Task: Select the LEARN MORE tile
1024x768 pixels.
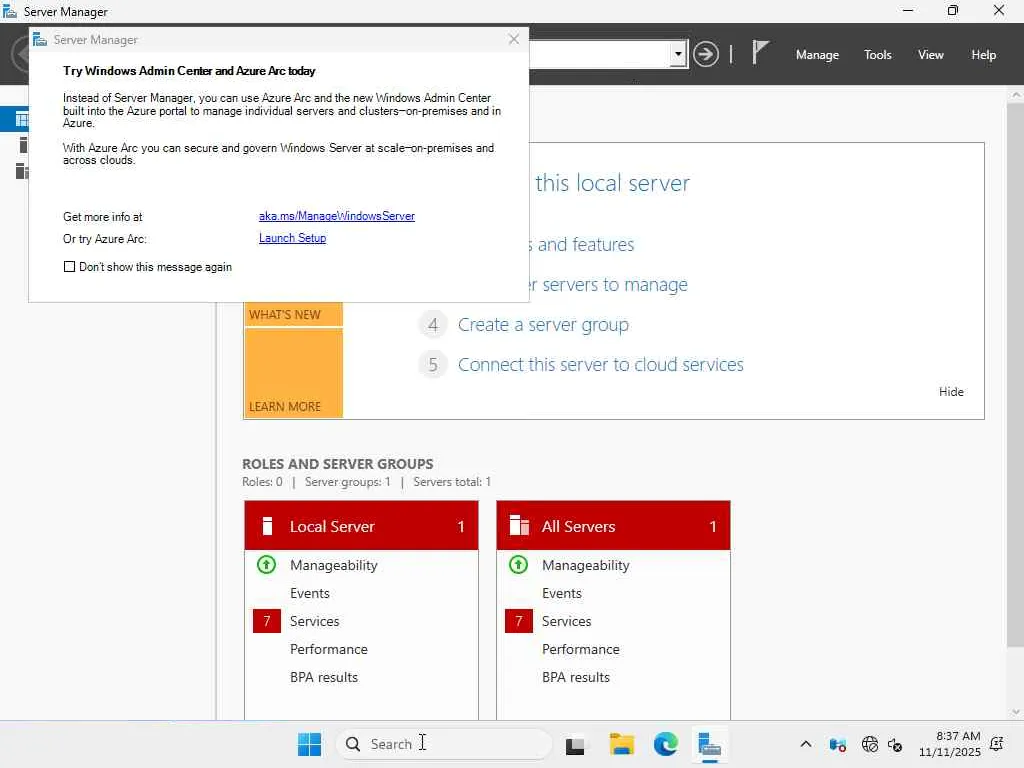Action: pyautogui.click(x=293, y=373)
